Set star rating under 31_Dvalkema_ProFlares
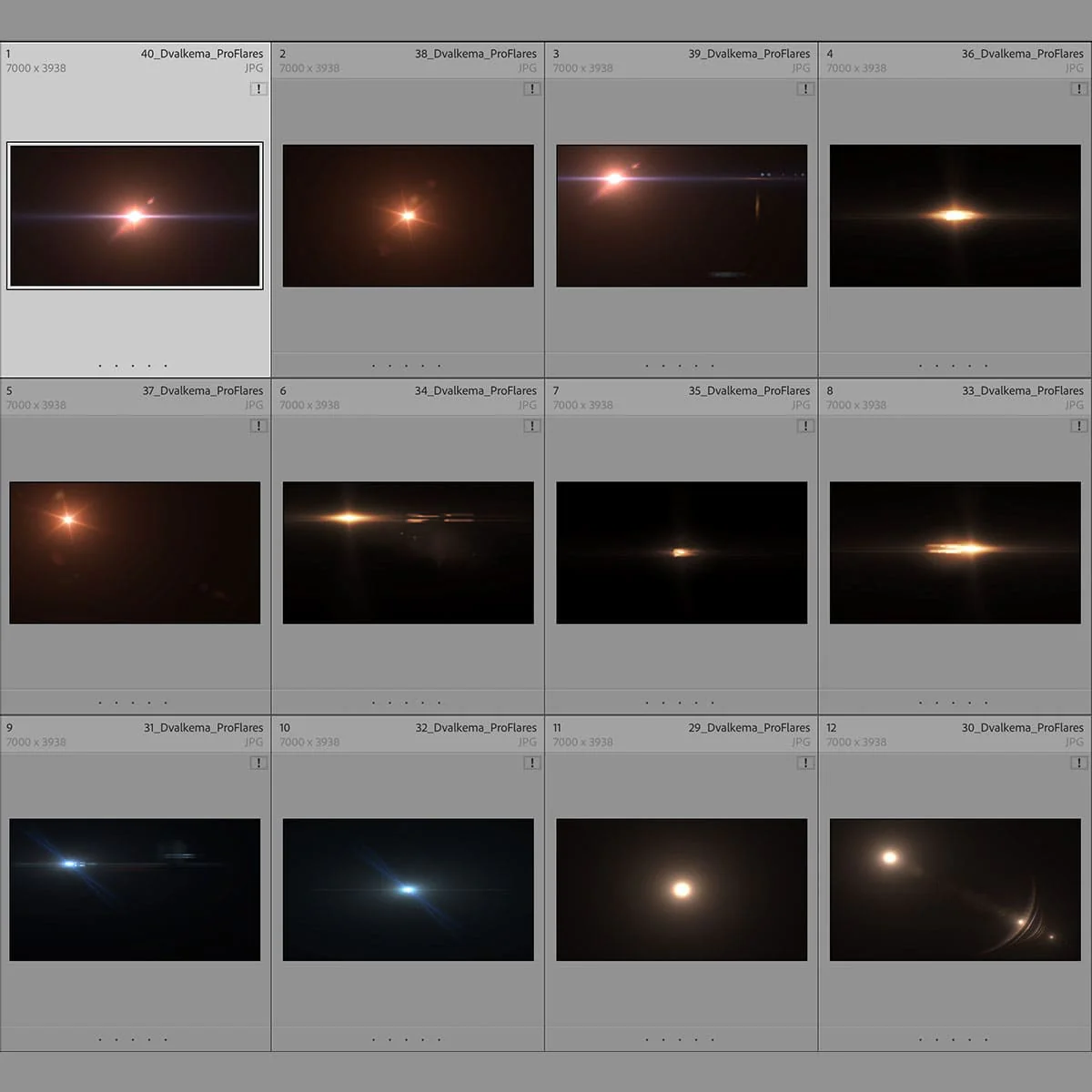 point(133,1039)
